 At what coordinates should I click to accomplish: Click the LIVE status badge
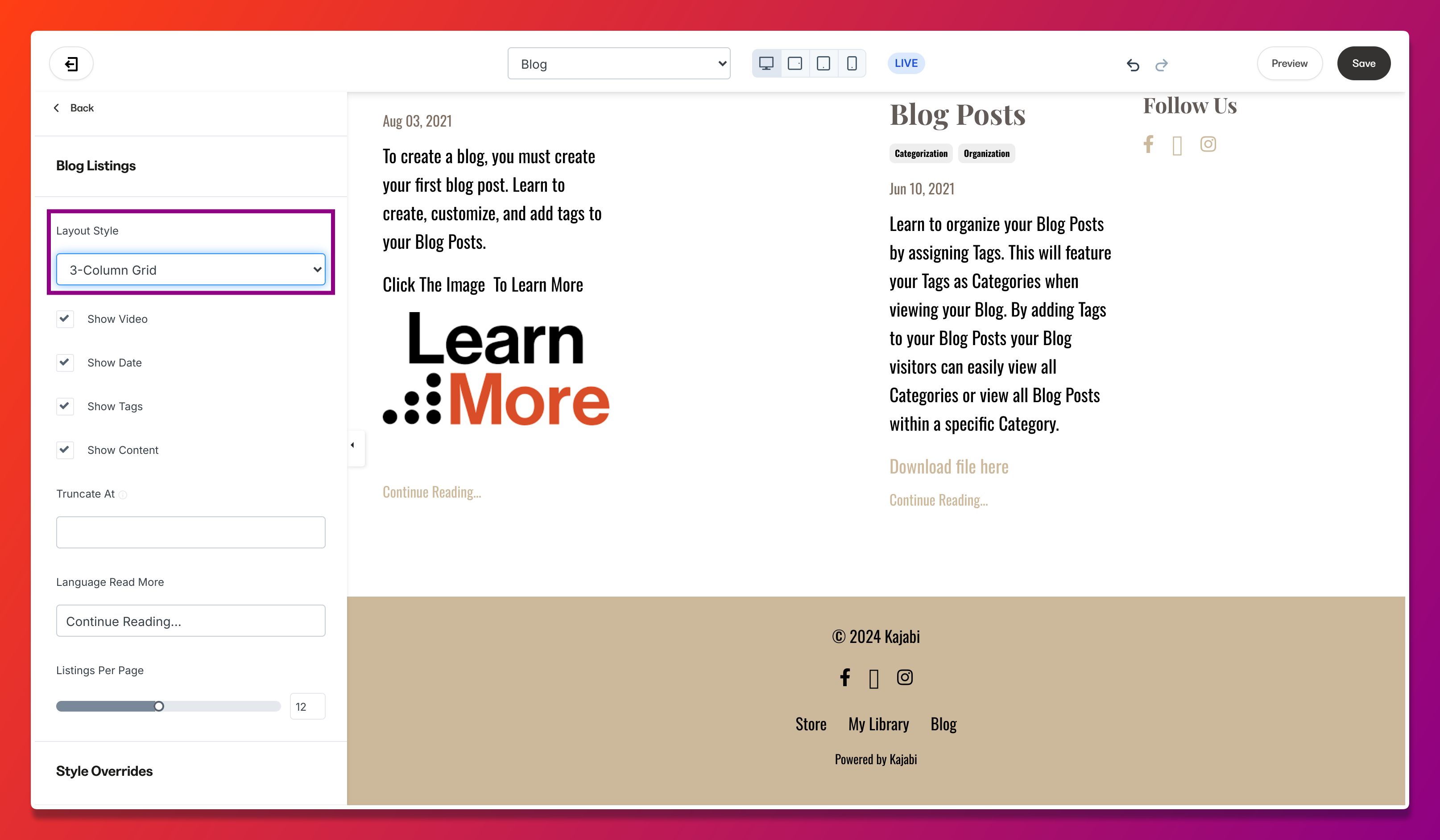[906, 63]
